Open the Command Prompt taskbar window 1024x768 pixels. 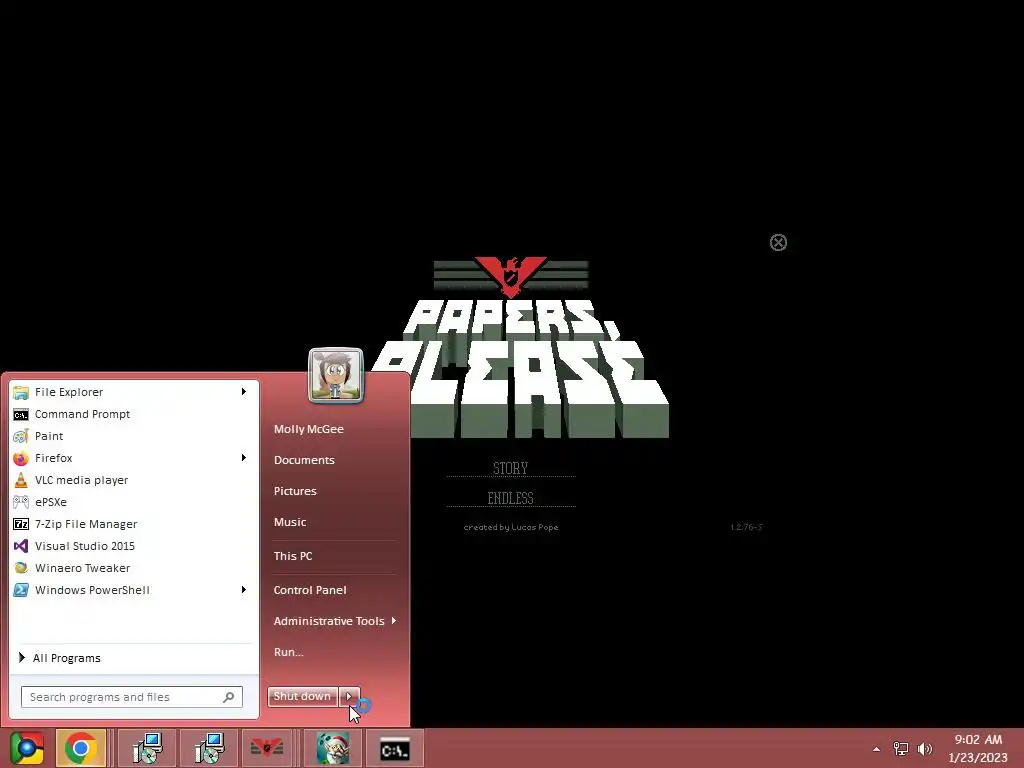point(394,748)
